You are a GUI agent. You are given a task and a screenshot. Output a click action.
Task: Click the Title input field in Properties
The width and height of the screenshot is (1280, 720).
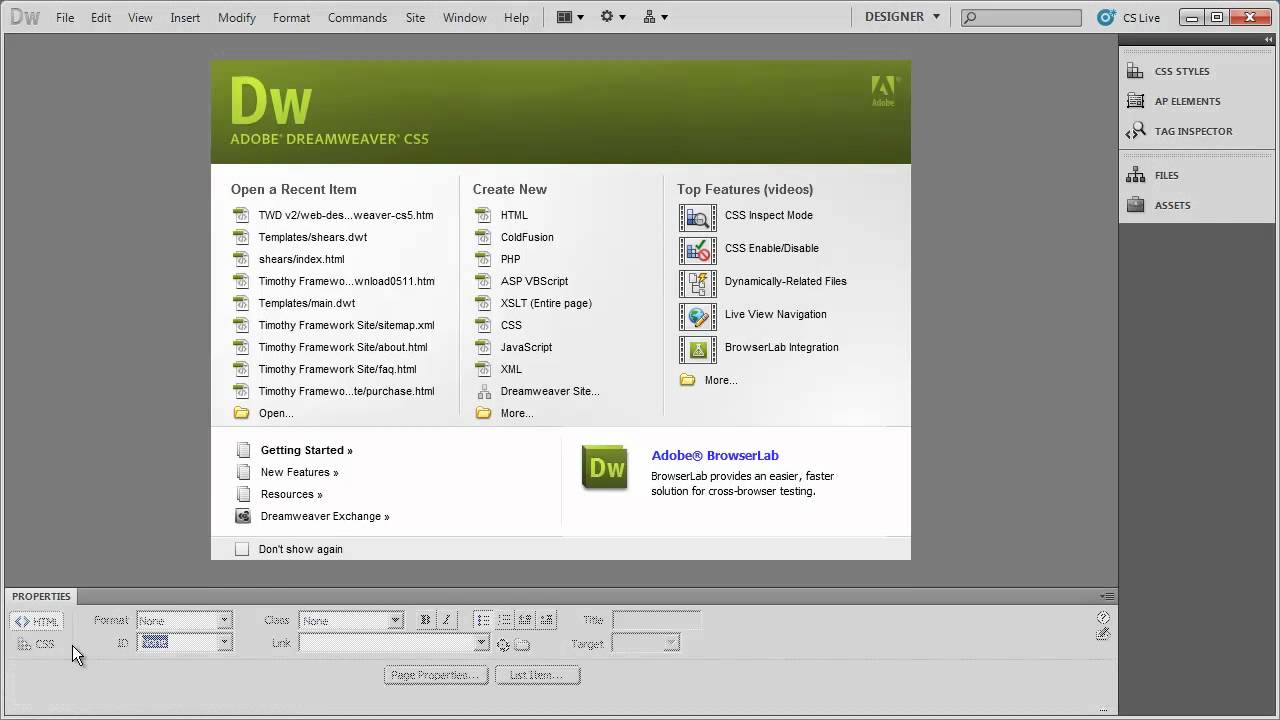pyautogui.click(x=656, y=620)
